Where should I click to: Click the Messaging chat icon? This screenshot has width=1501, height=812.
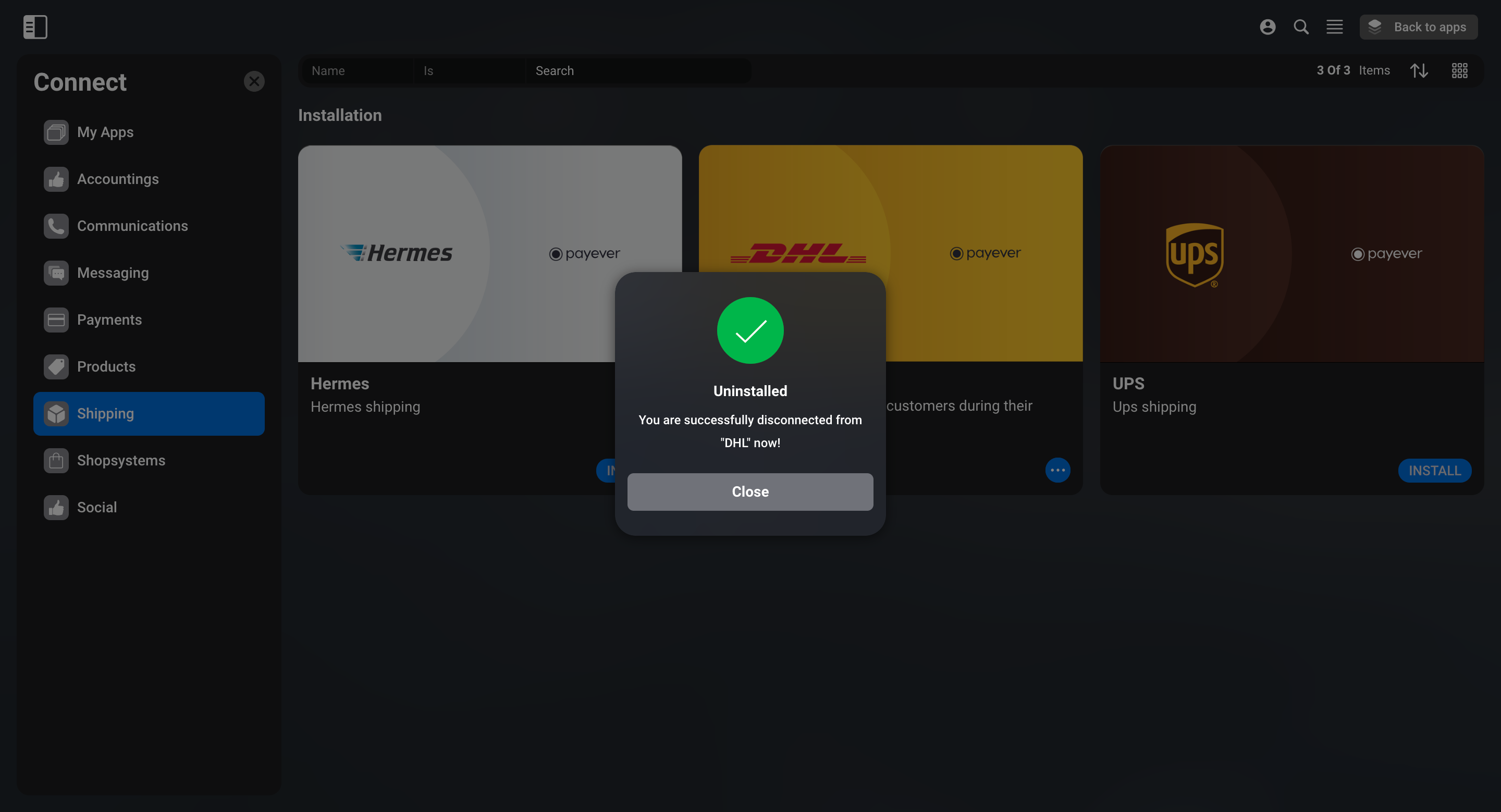coord(56,273)
